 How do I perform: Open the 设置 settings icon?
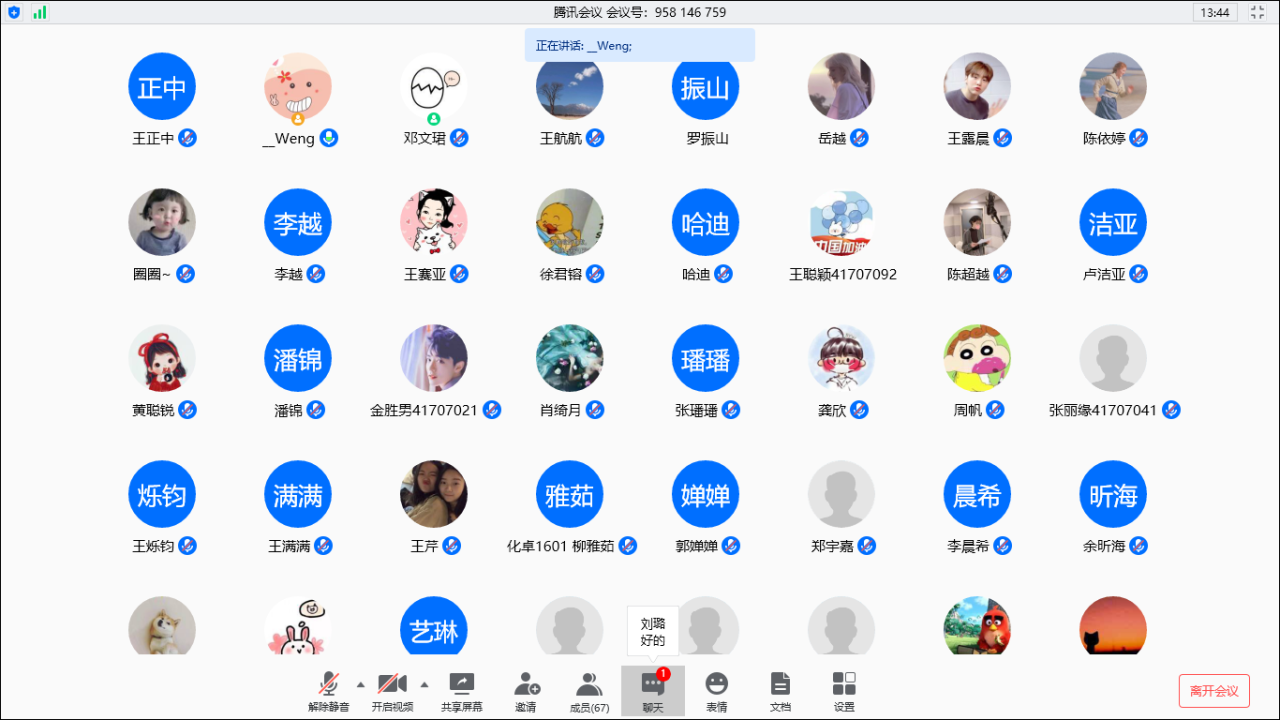click(x=844, y=691)
